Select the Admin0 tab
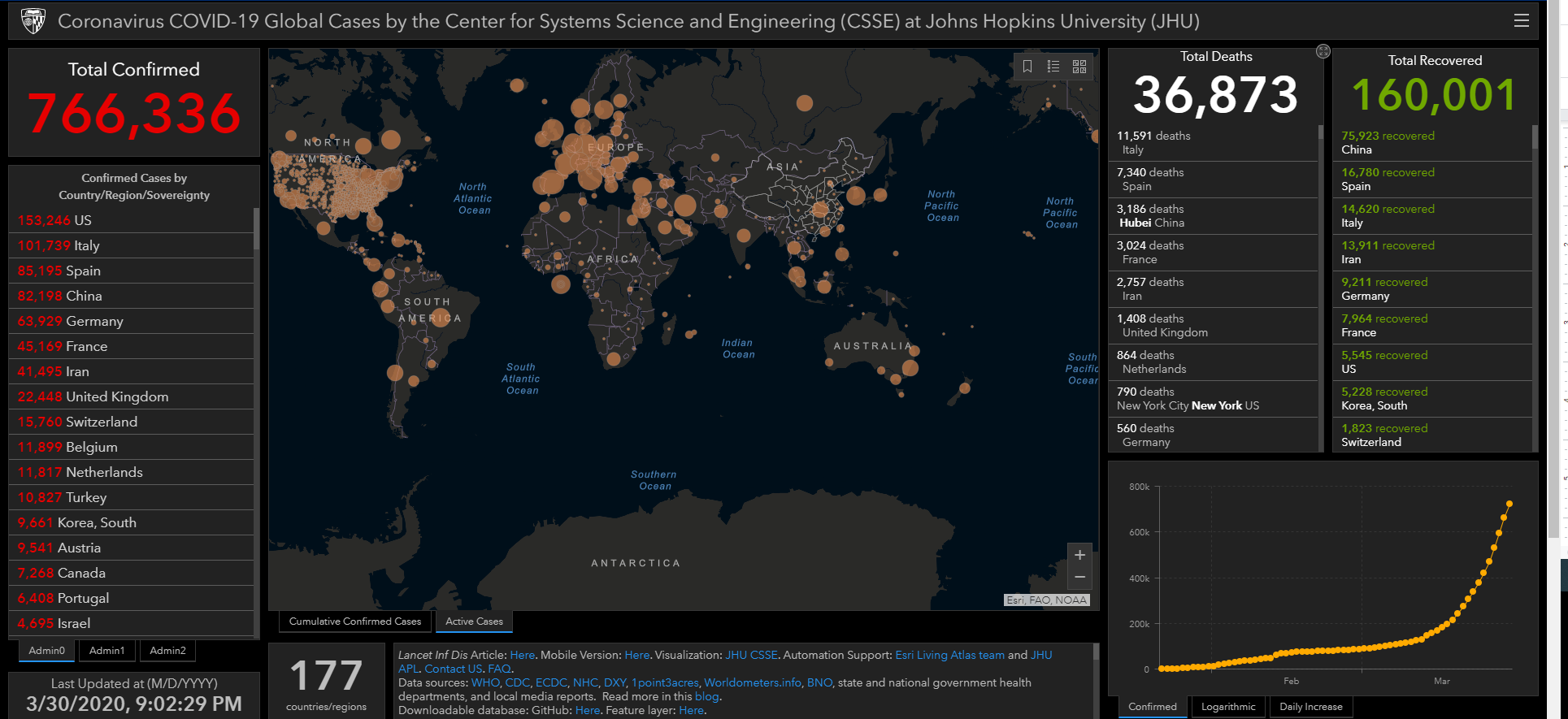The image size is (1568, 719). (x=46, y=651)
